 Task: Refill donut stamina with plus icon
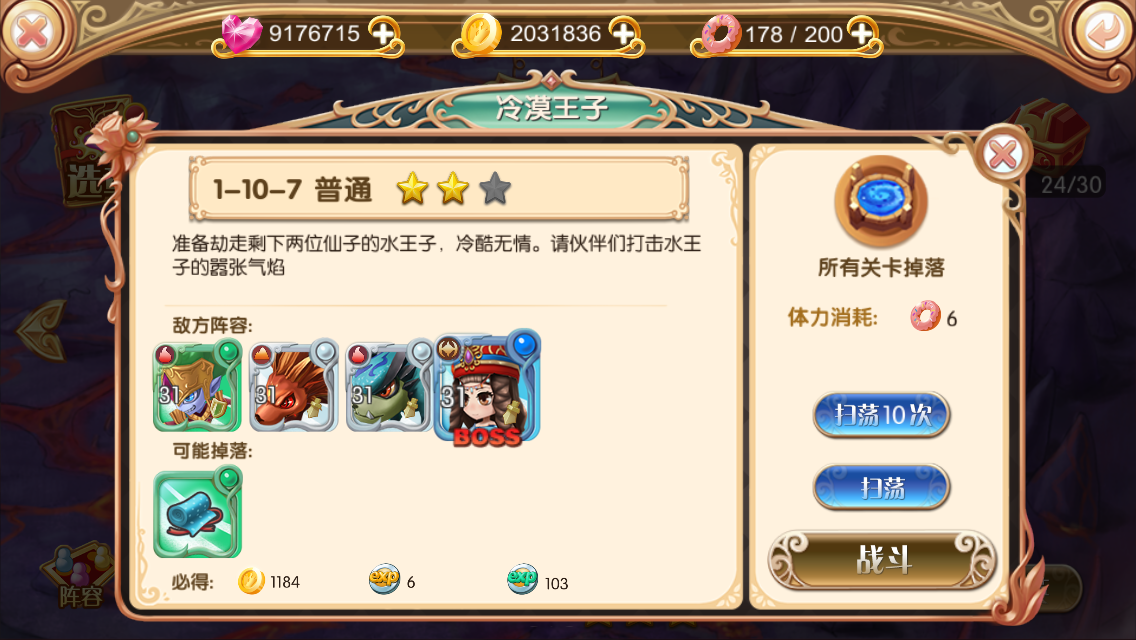[x=861, y=33]
